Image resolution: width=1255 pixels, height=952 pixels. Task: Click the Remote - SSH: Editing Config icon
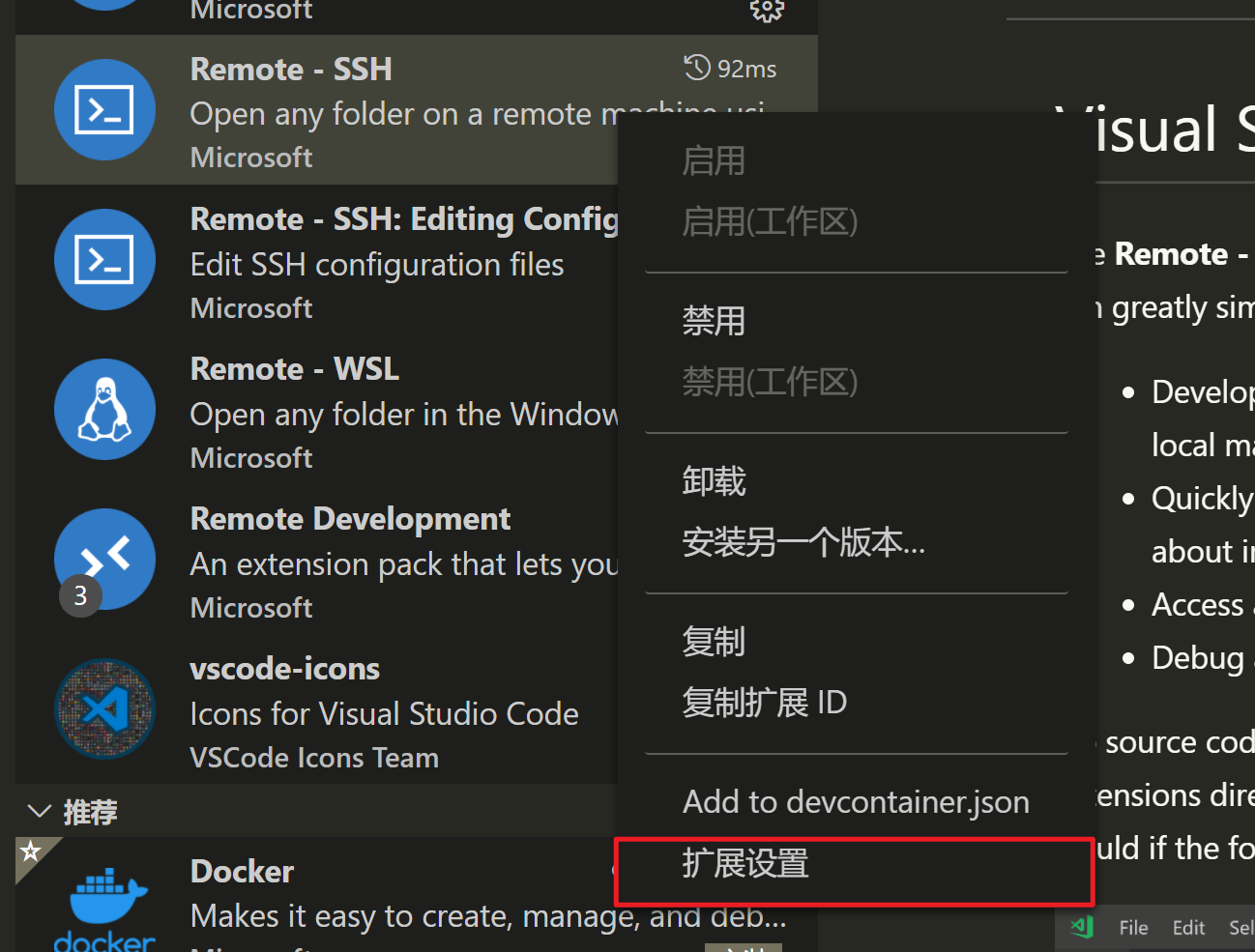point(104,259)
